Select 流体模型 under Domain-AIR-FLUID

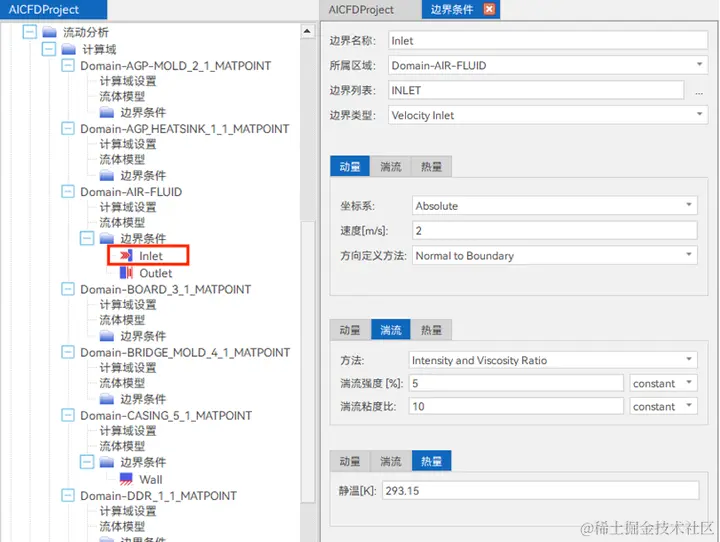pos(122,222)
